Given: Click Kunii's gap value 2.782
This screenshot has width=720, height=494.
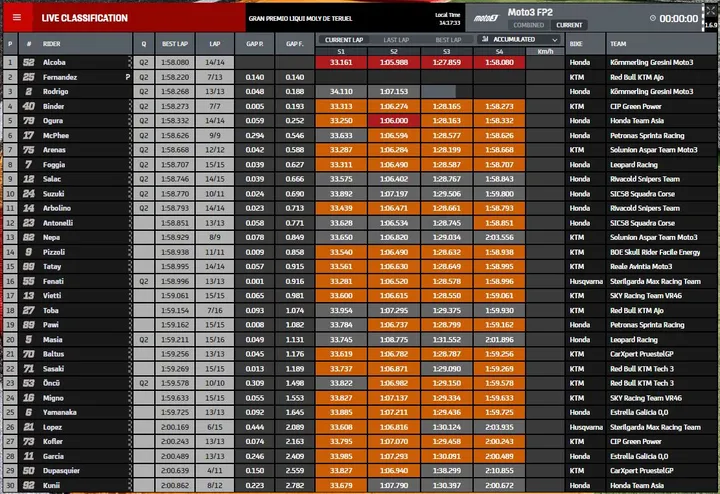Looking at the screenshot, I should coord(294,485).
